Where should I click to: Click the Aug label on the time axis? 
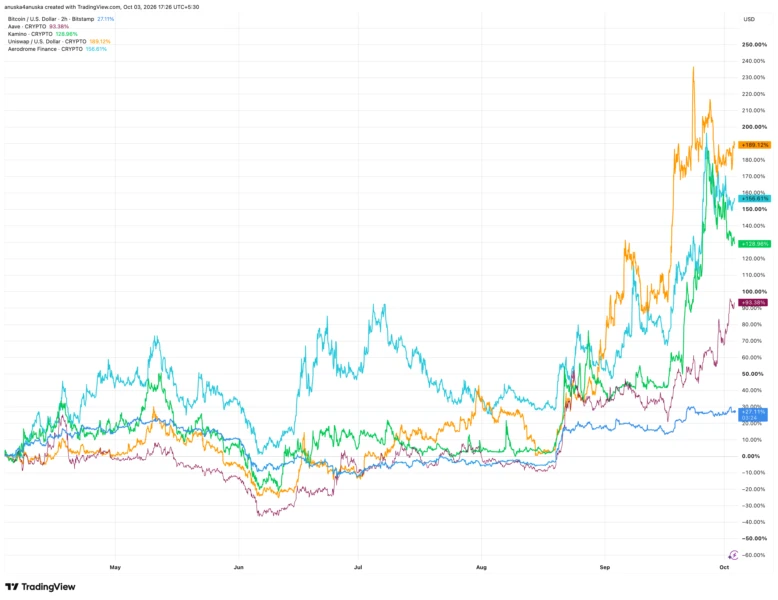coord(481,567)
